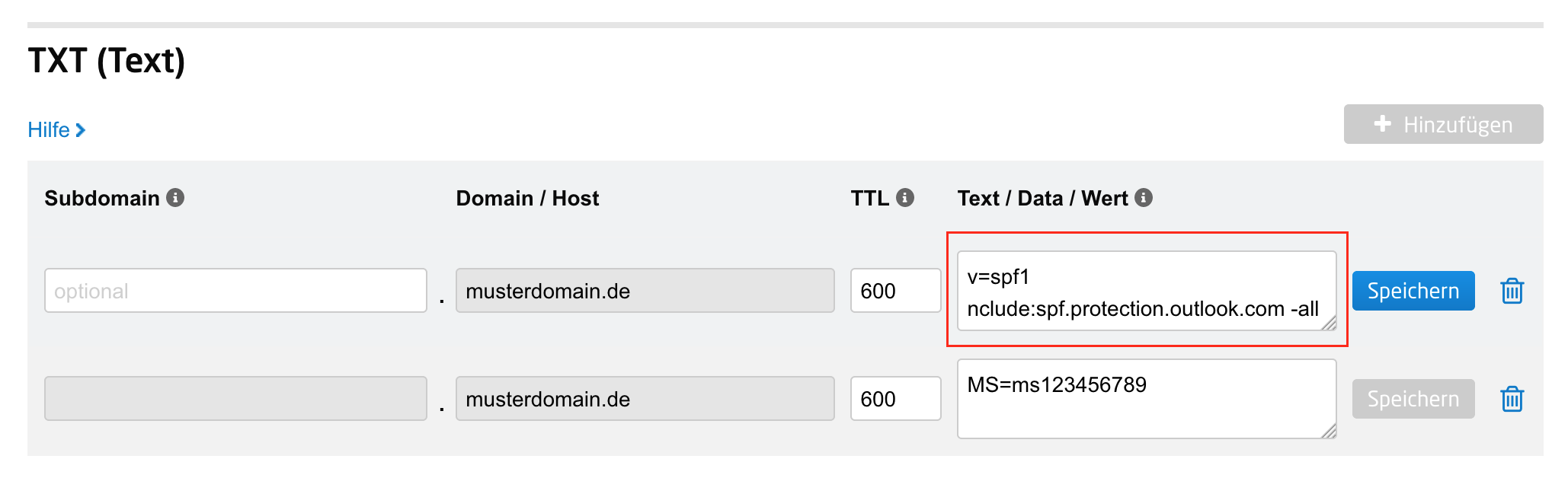Show info tooltip next to Subdomain
Viewport: 1568px width, 478px height.
[175, 198]
